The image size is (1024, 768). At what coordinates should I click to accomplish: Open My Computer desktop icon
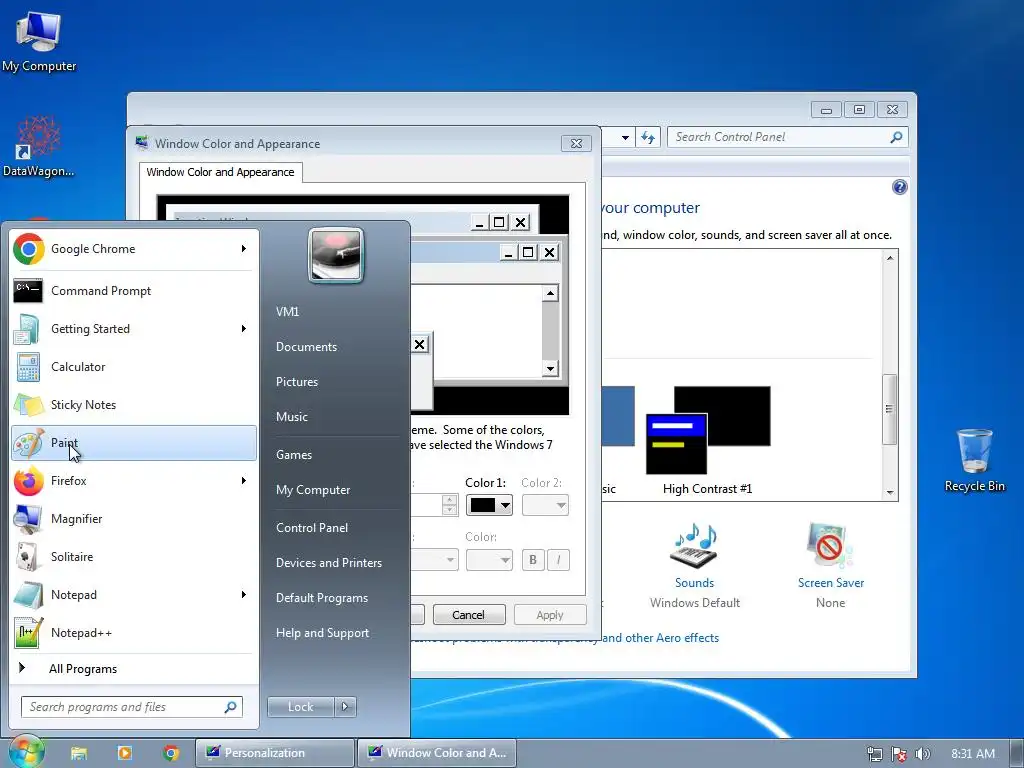click(39, 41)
